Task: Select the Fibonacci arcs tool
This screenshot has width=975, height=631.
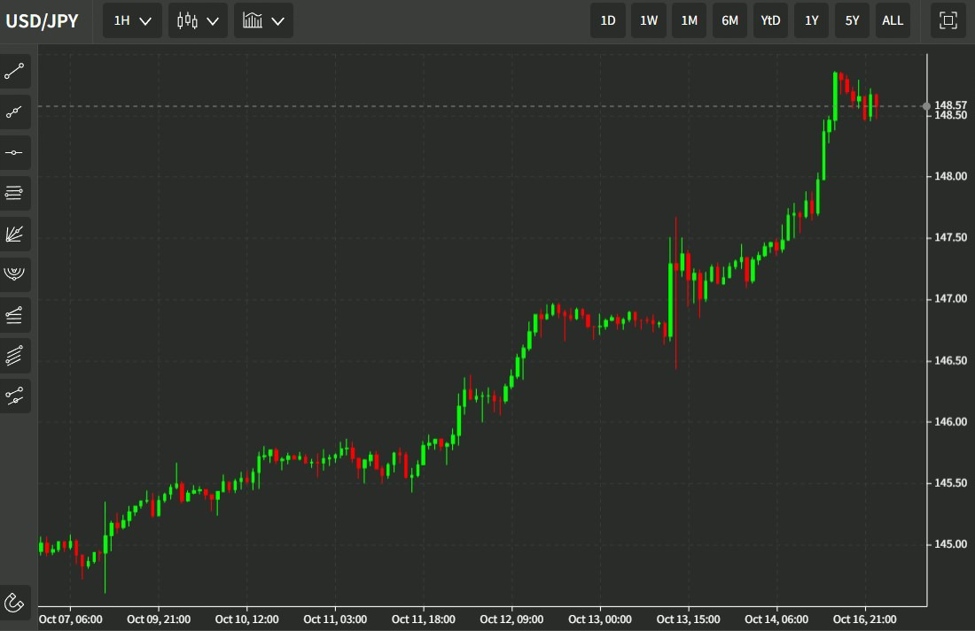Action: coord(15,274)
